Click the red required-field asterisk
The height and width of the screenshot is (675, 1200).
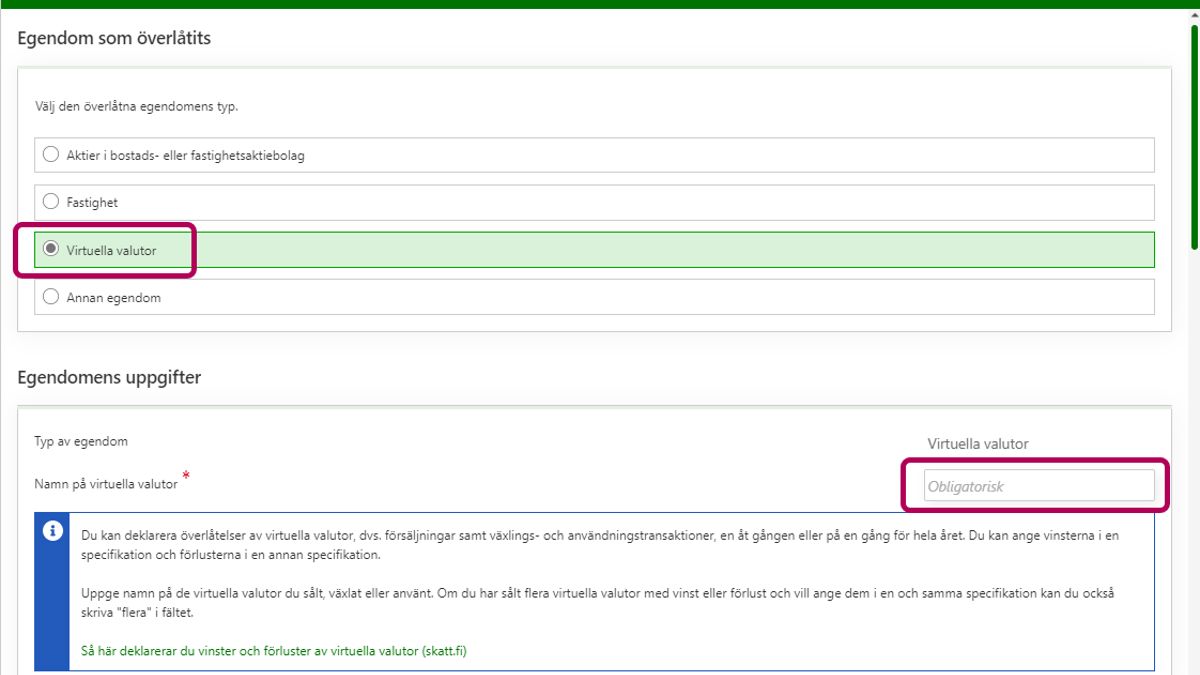coord(186,477)
